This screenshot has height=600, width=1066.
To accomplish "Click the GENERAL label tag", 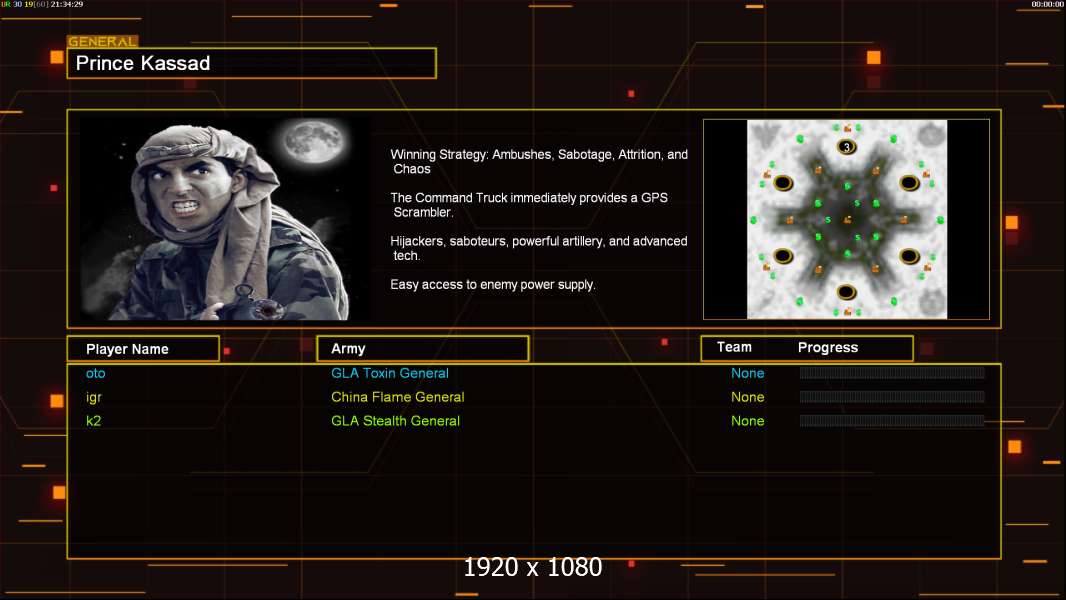I will pos(103,41).
